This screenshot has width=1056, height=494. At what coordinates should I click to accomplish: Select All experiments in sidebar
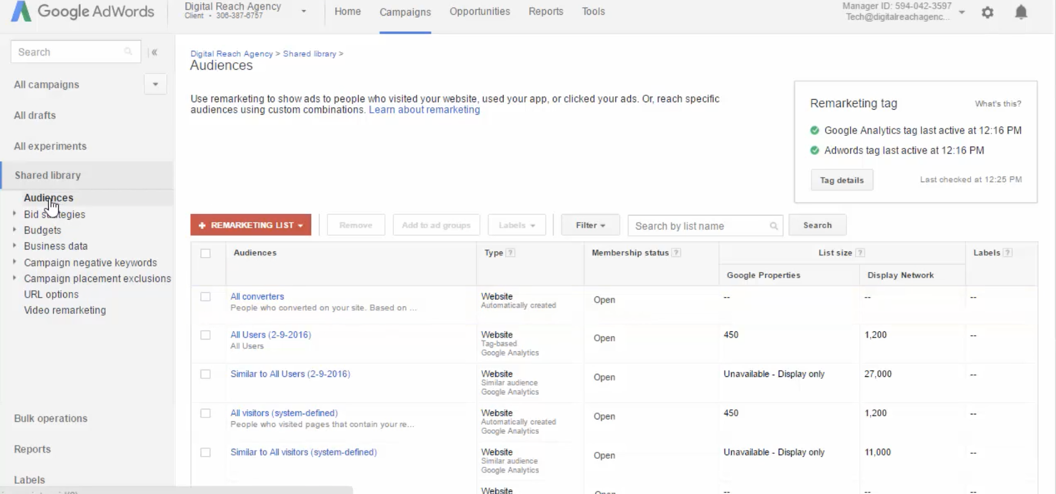[51, 147]
